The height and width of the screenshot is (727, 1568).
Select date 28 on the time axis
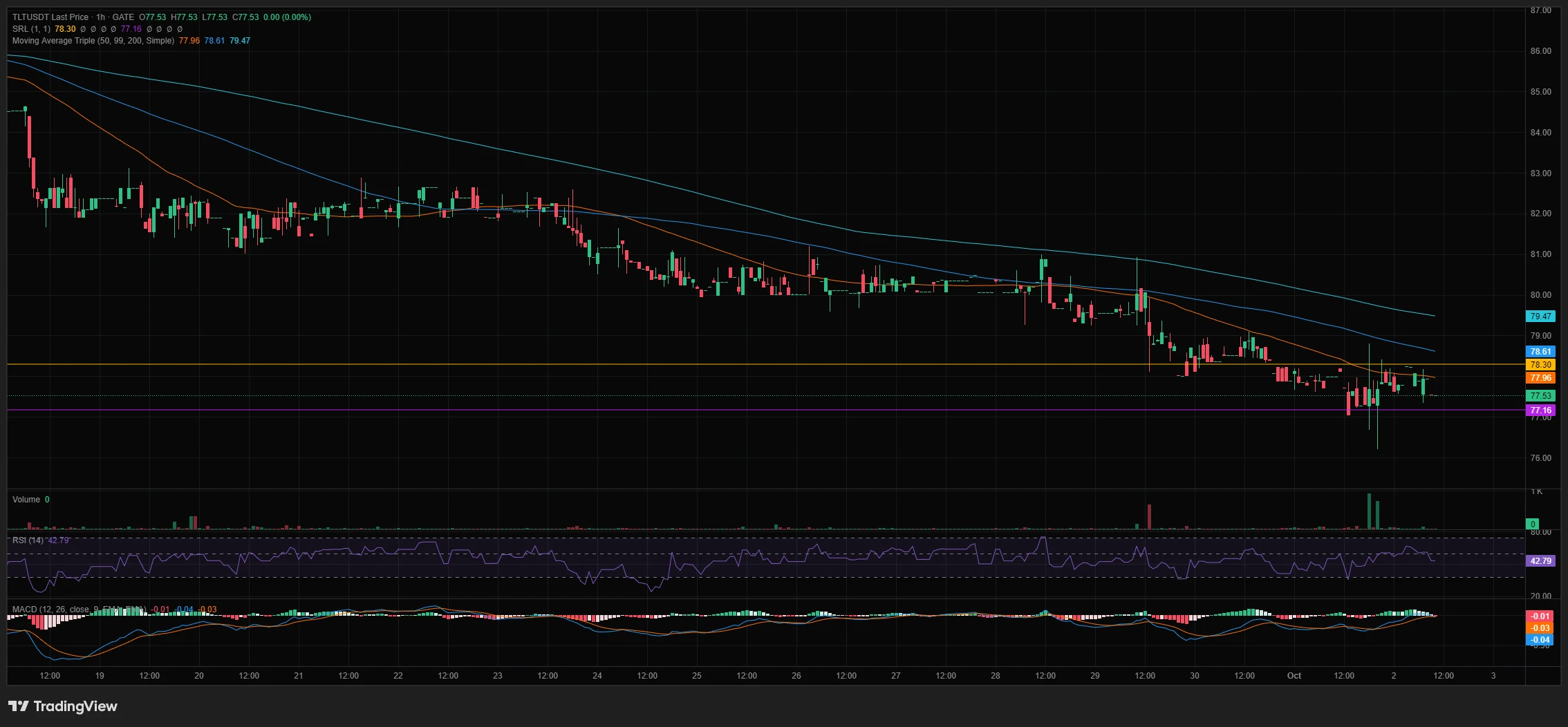(x=996, y=676)
